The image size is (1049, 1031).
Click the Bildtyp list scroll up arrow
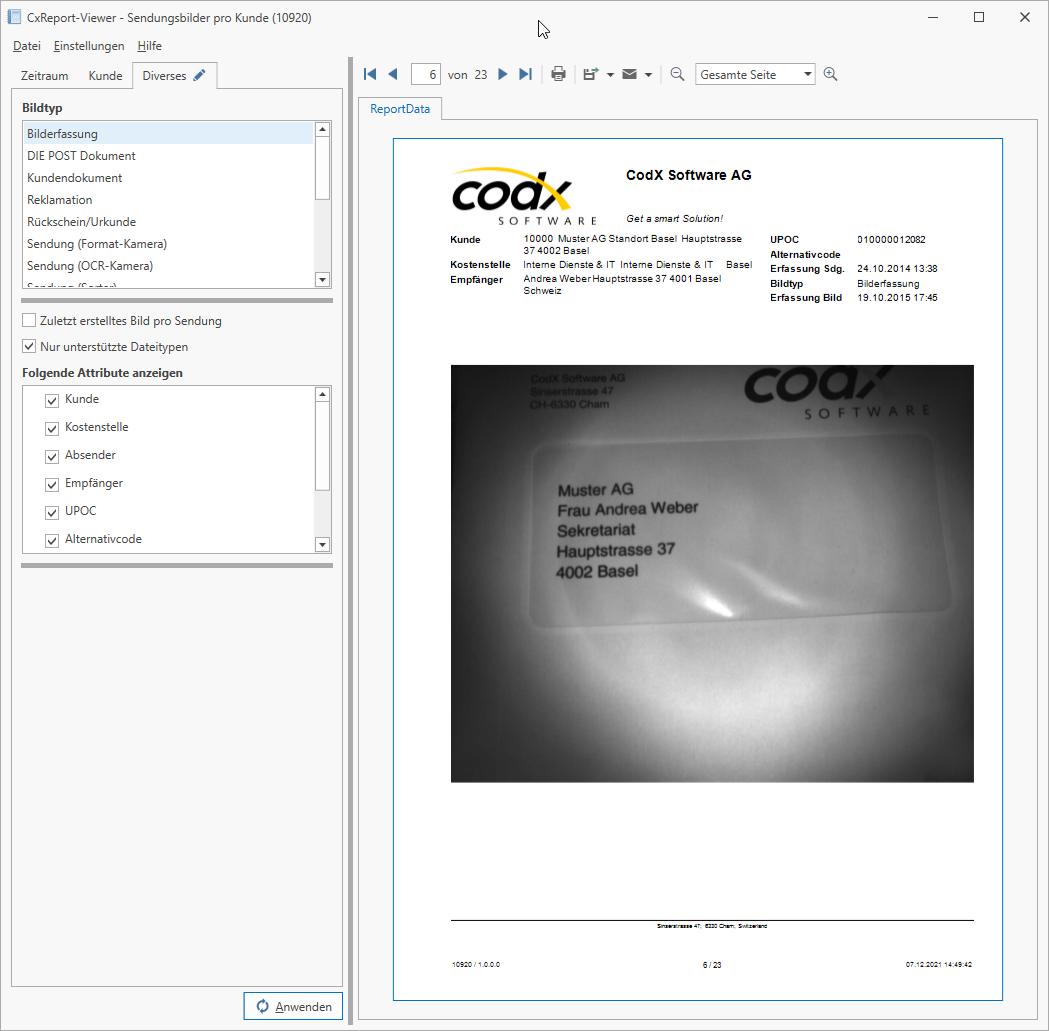tap(322, 129)
